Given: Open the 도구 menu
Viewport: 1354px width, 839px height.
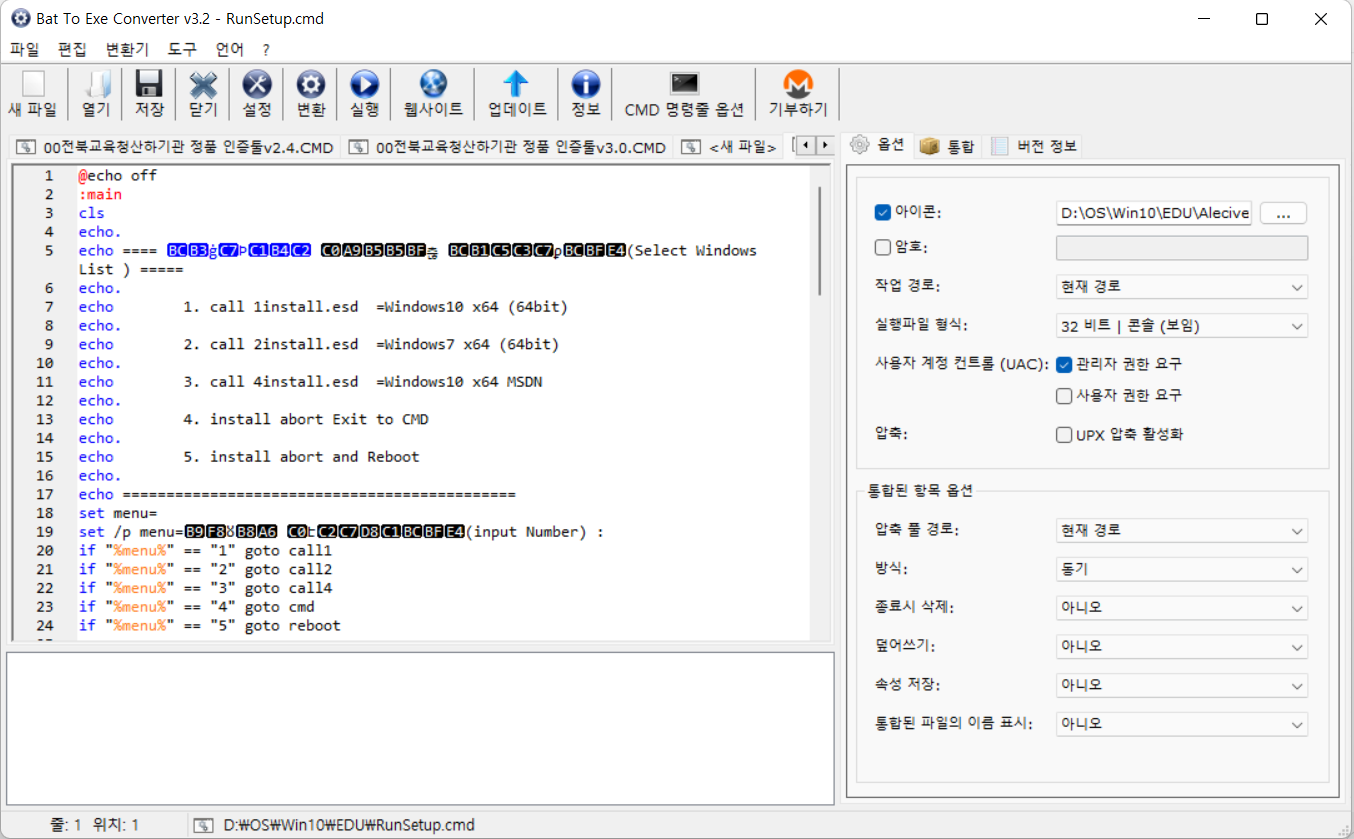Looking at the screenshot, I should [183, 49].
